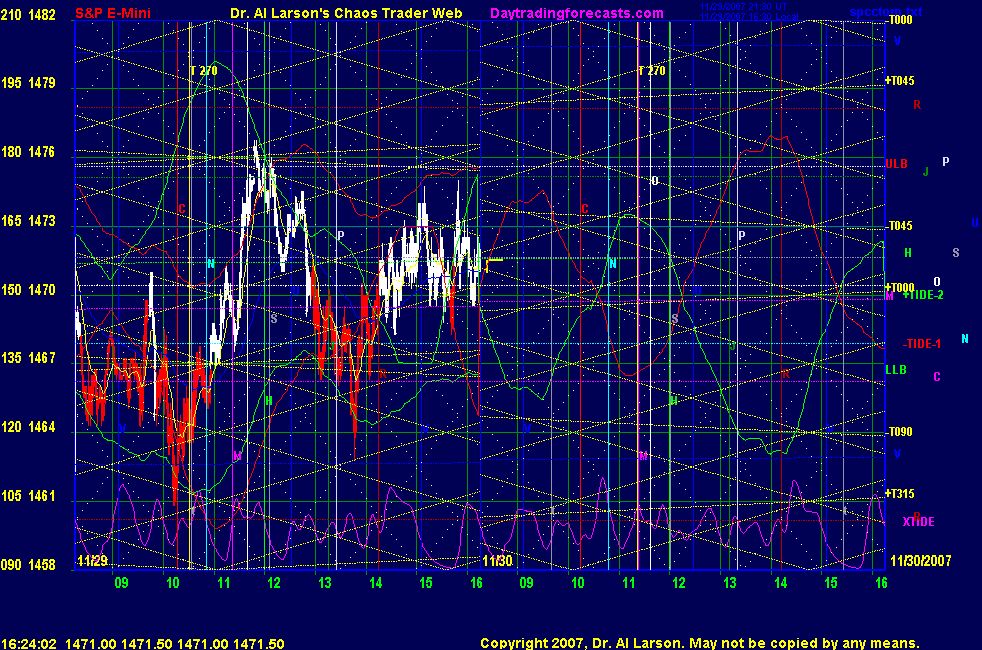Select the Dr. Al Larson's Chaos Trader Web heading
The width and height of the screenshot is (982, 650).
click(346, 13)
